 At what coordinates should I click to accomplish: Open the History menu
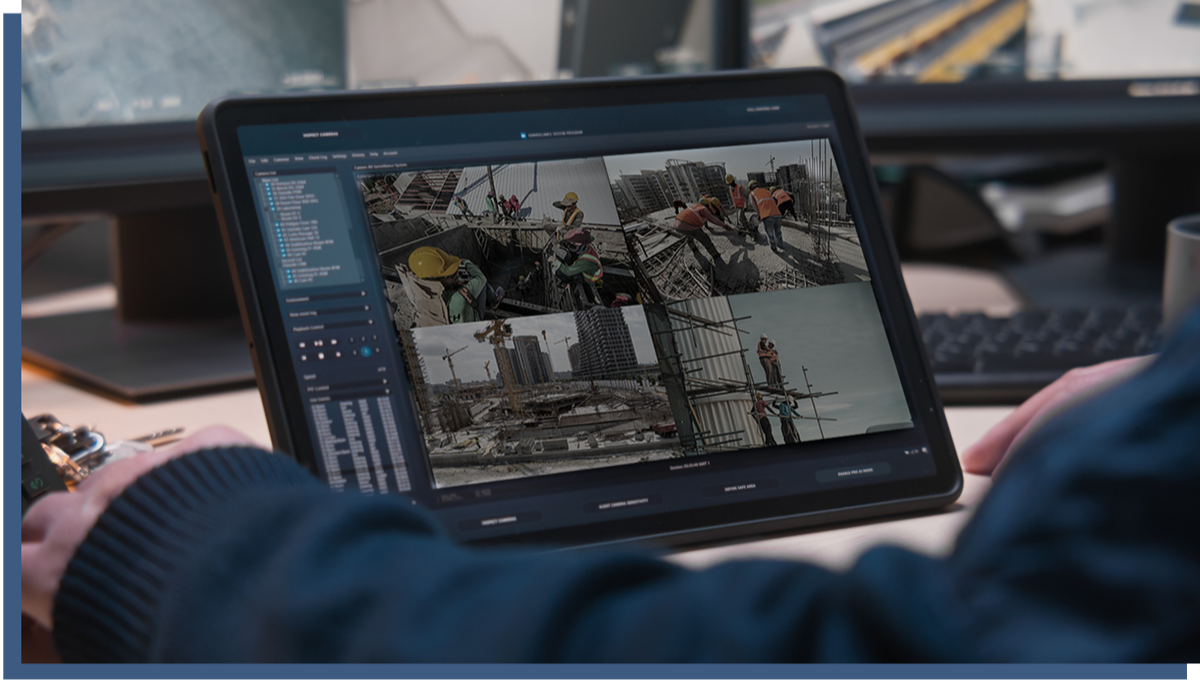tap(358, 155)
